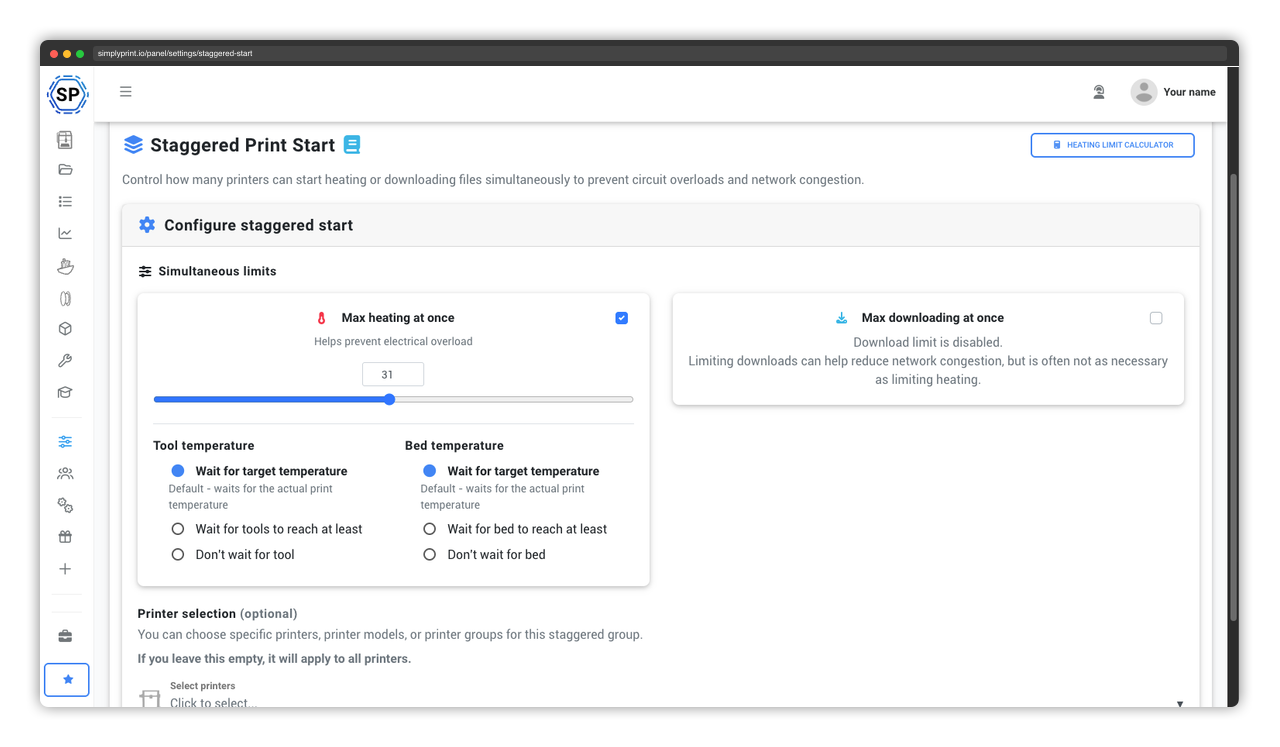
Task: Click the Staggered Print Start title
Action: click(x=243, y=145)
